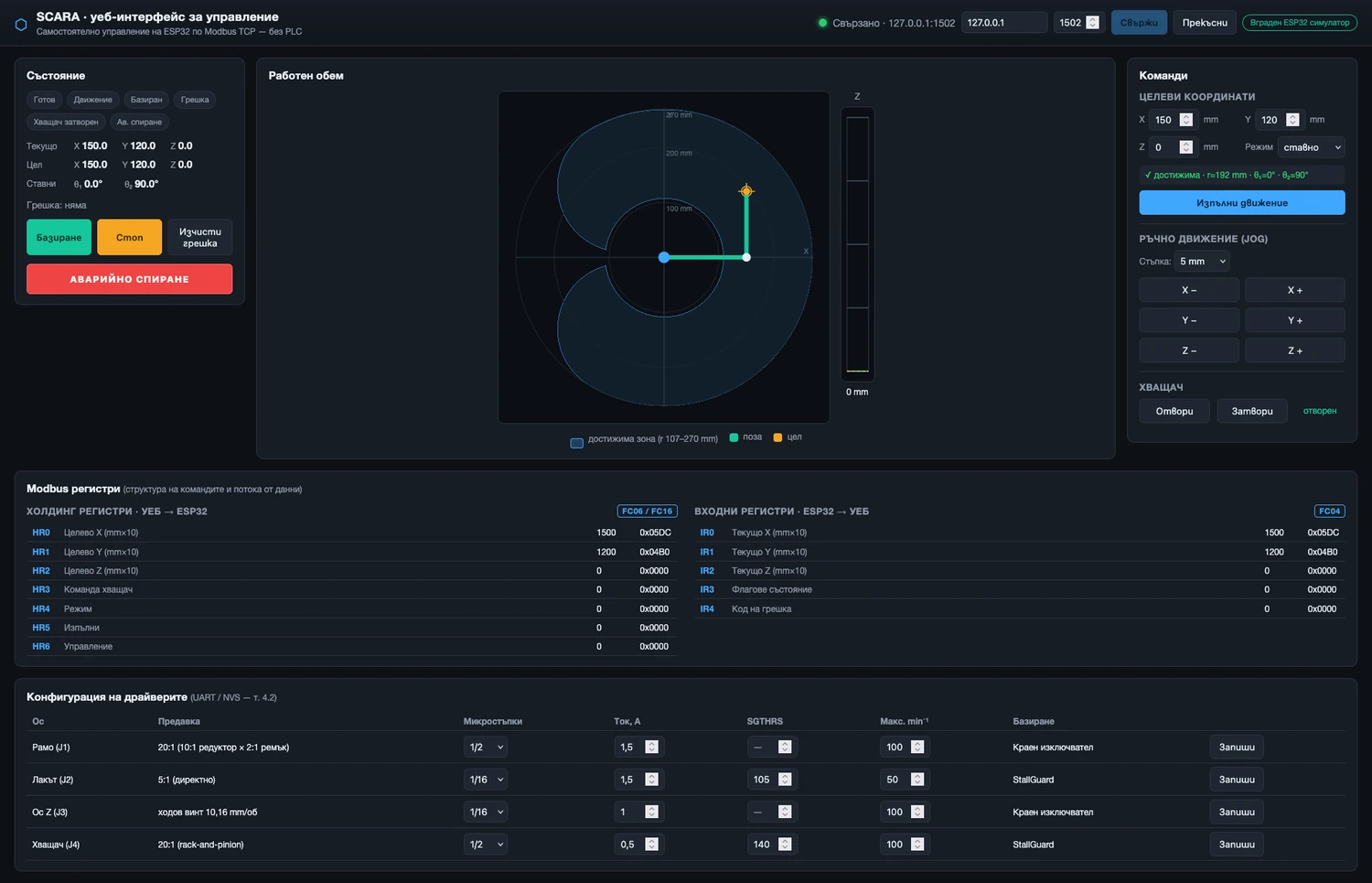This screenshot has height=883, width=1372.
Task: Open microsteps dropdown for Рамо (J1)
Action: click(x=486, y=748)
